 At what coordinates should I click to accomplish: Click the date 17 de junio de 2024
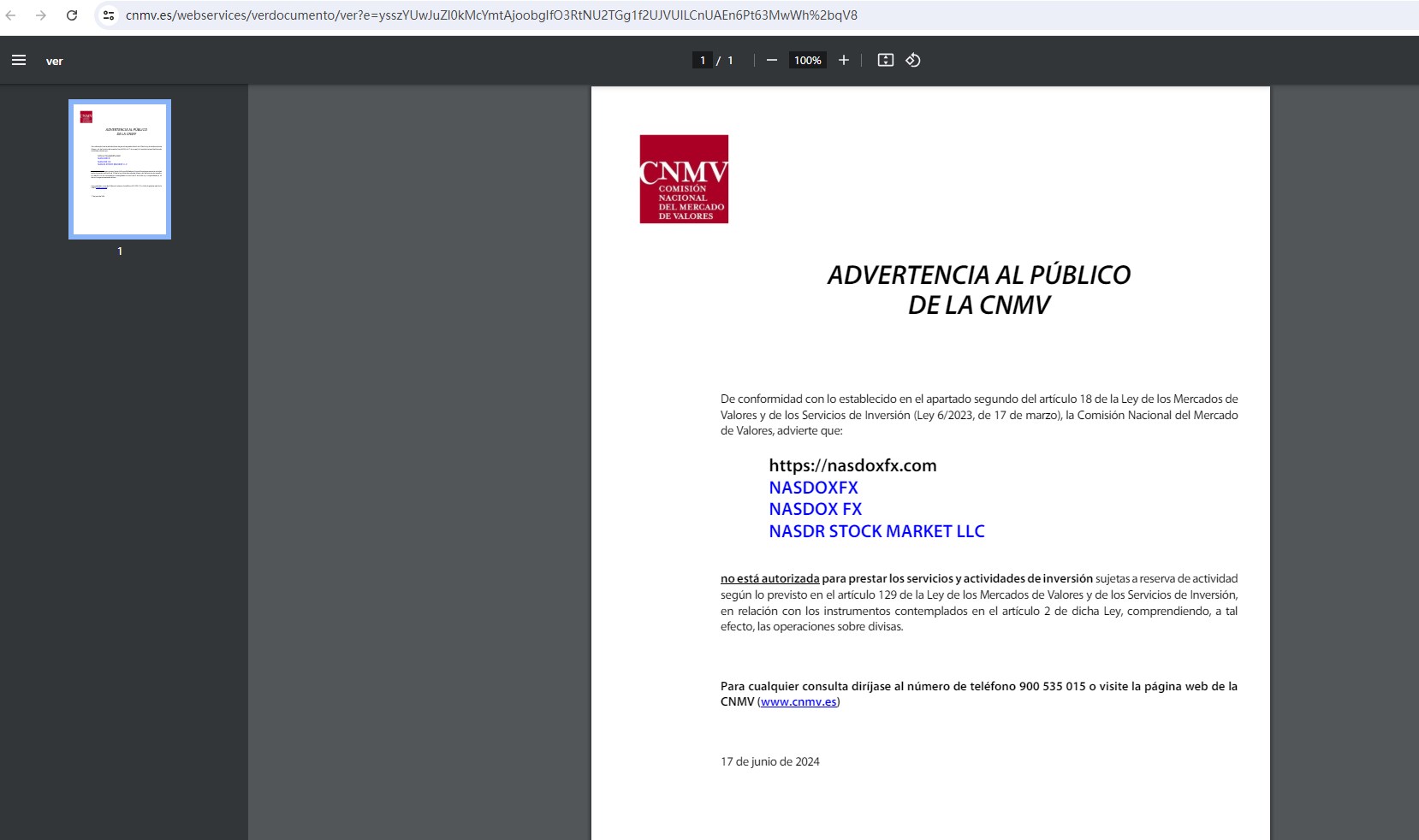[770, 761]
